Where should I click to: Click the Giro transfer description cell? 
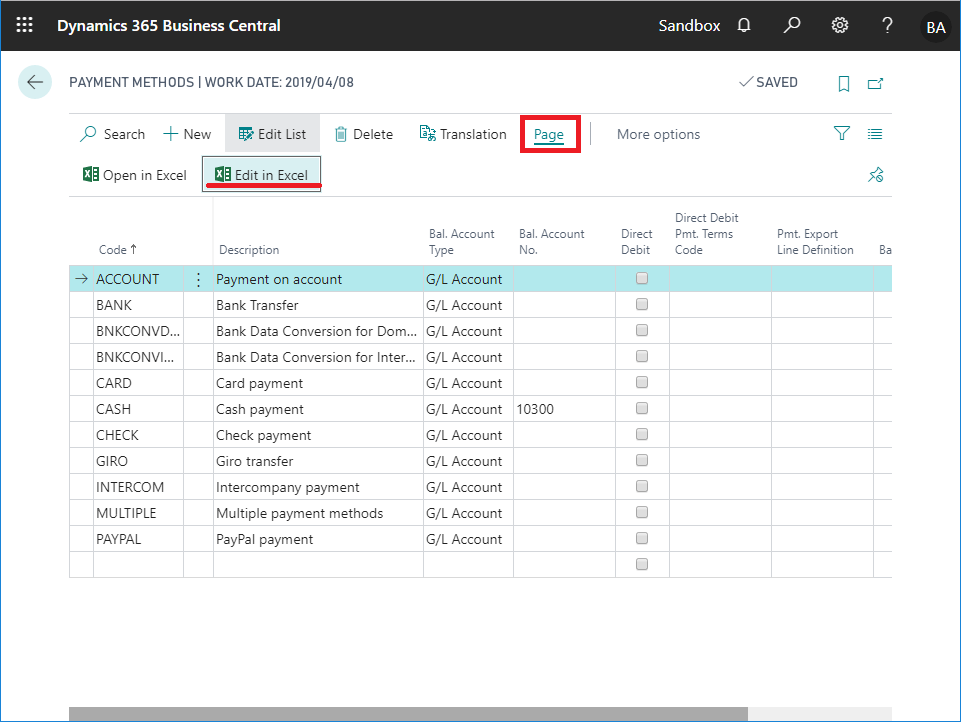tap(318, 461)
